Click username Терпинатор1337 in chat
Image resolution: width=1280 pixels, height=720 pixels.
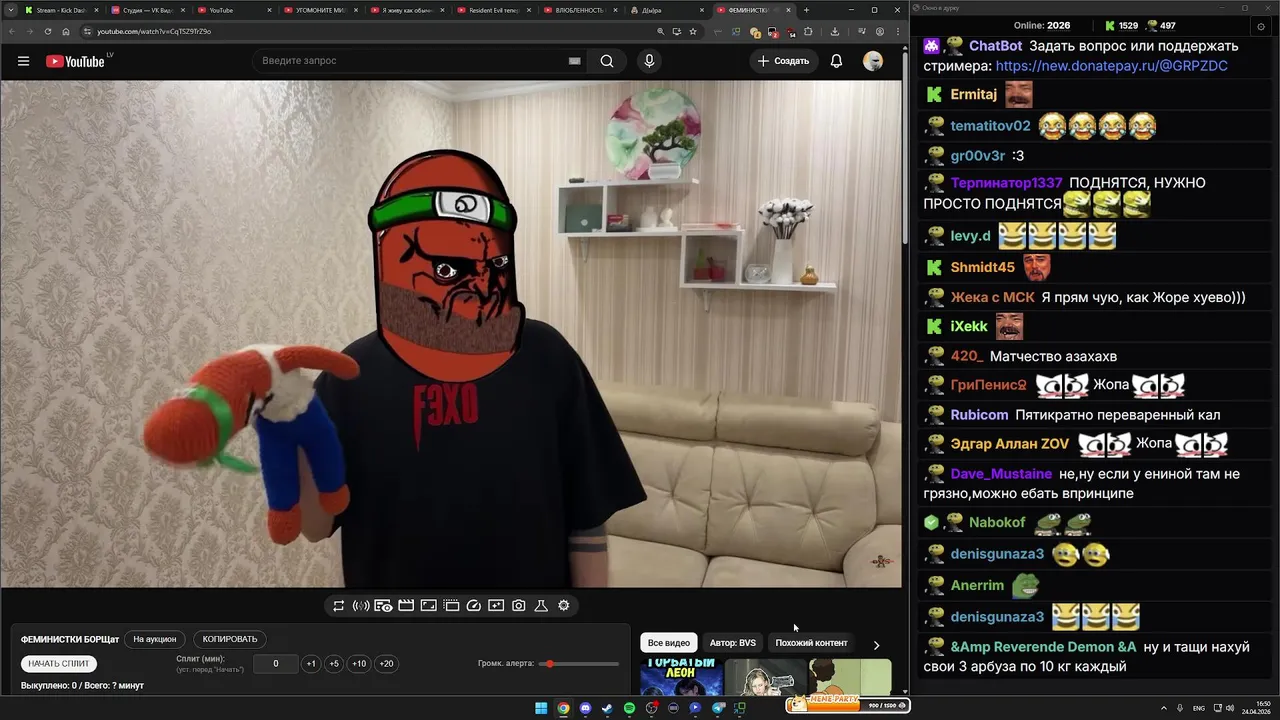[x=1007, y=183]
